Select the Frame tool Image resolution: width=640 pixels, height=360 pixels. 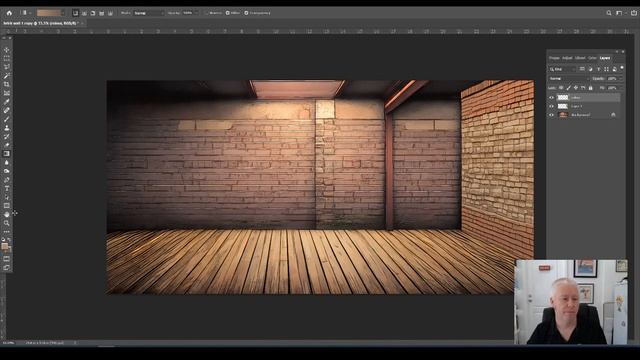7,93
